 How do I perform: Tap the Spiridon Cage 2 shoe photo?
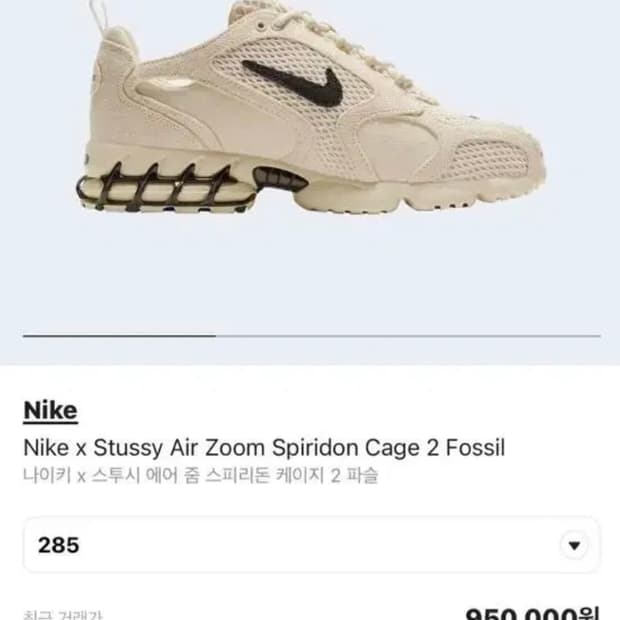(x=310, y=107)
